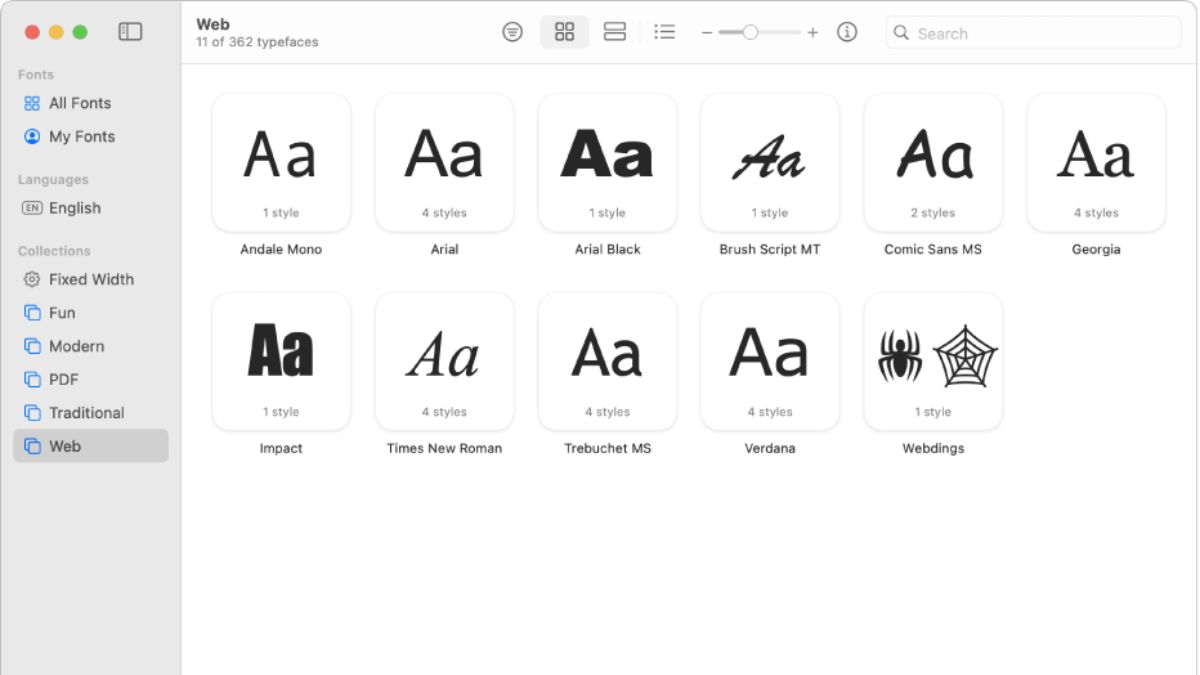Open the filter options icon in toolbar

click(x=512, y=32)
